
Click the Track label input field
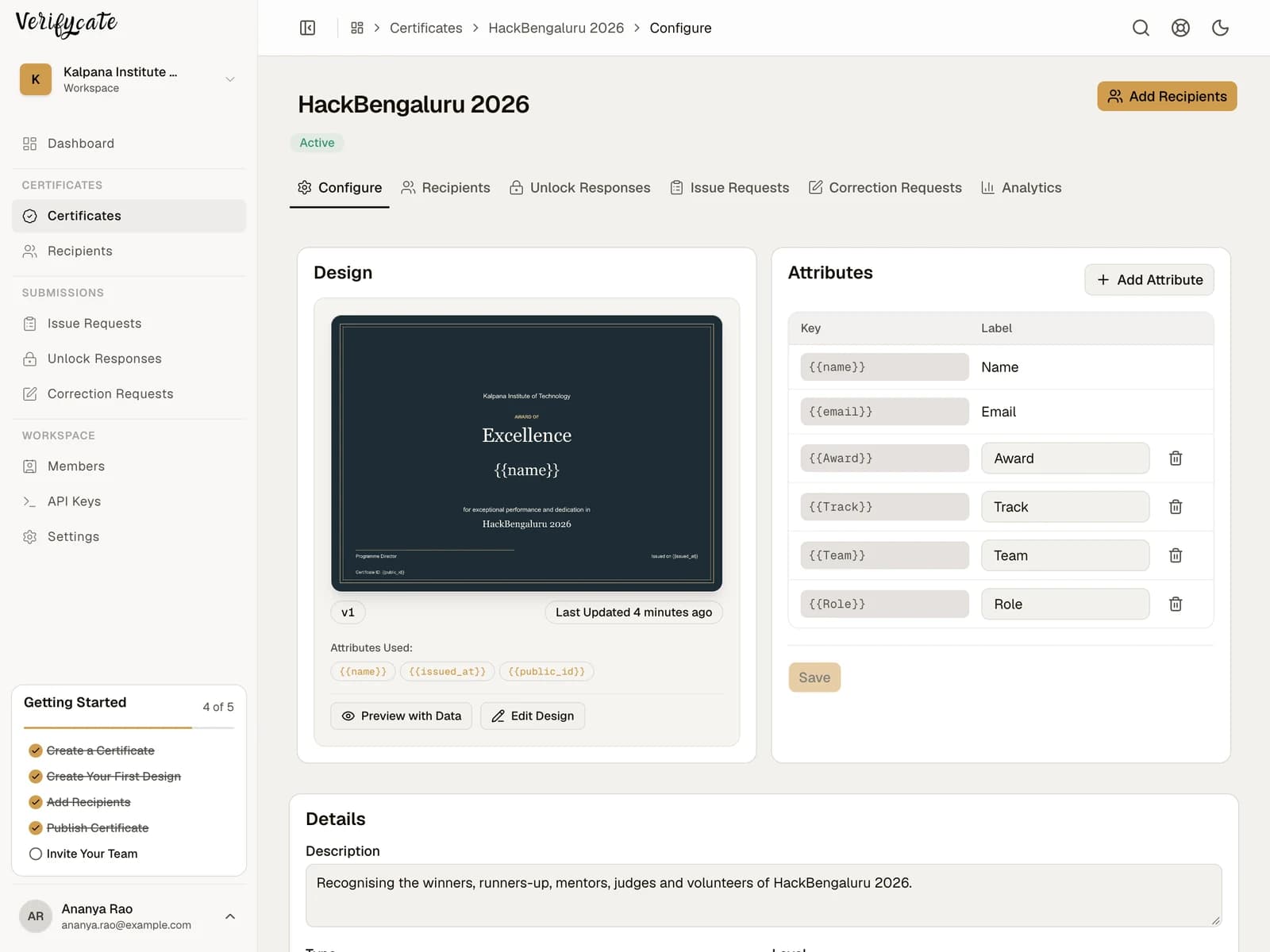click(x=1065, y=507)
